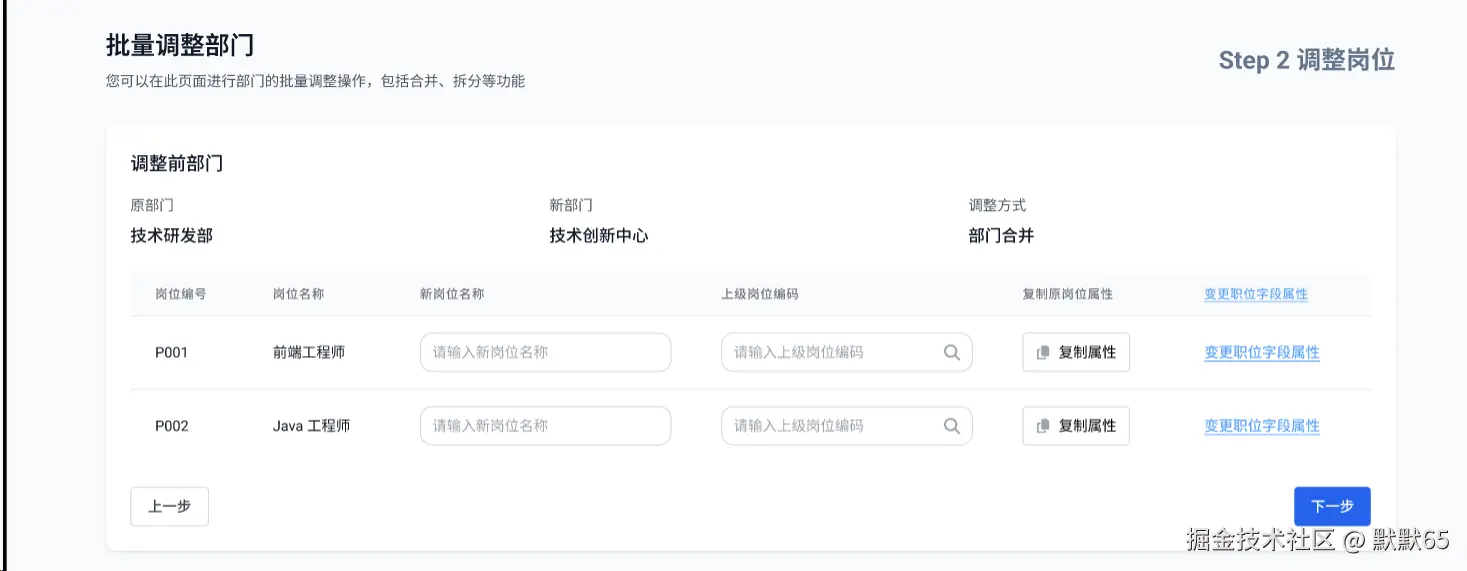This screenshot has height=571, width=1467.
Task: Go back with the 上一步 button
Action: pyautogui.click(x=169, y=506)
